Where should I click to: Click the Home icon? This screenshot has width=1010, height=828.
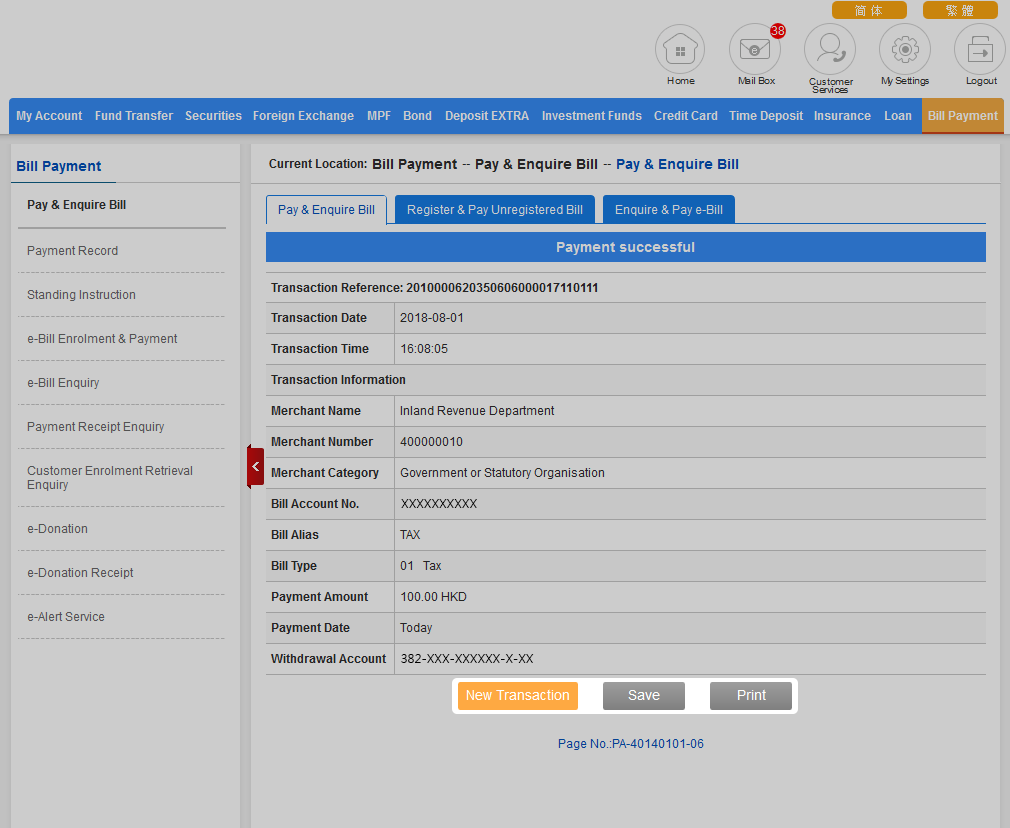point(680,50)
